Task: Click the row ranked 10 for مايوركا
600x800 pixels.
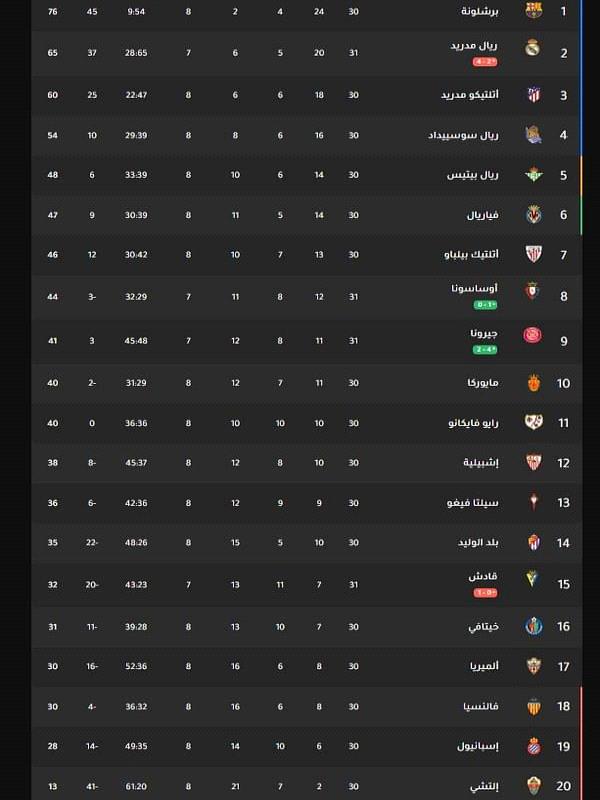Action: [307, 383]
